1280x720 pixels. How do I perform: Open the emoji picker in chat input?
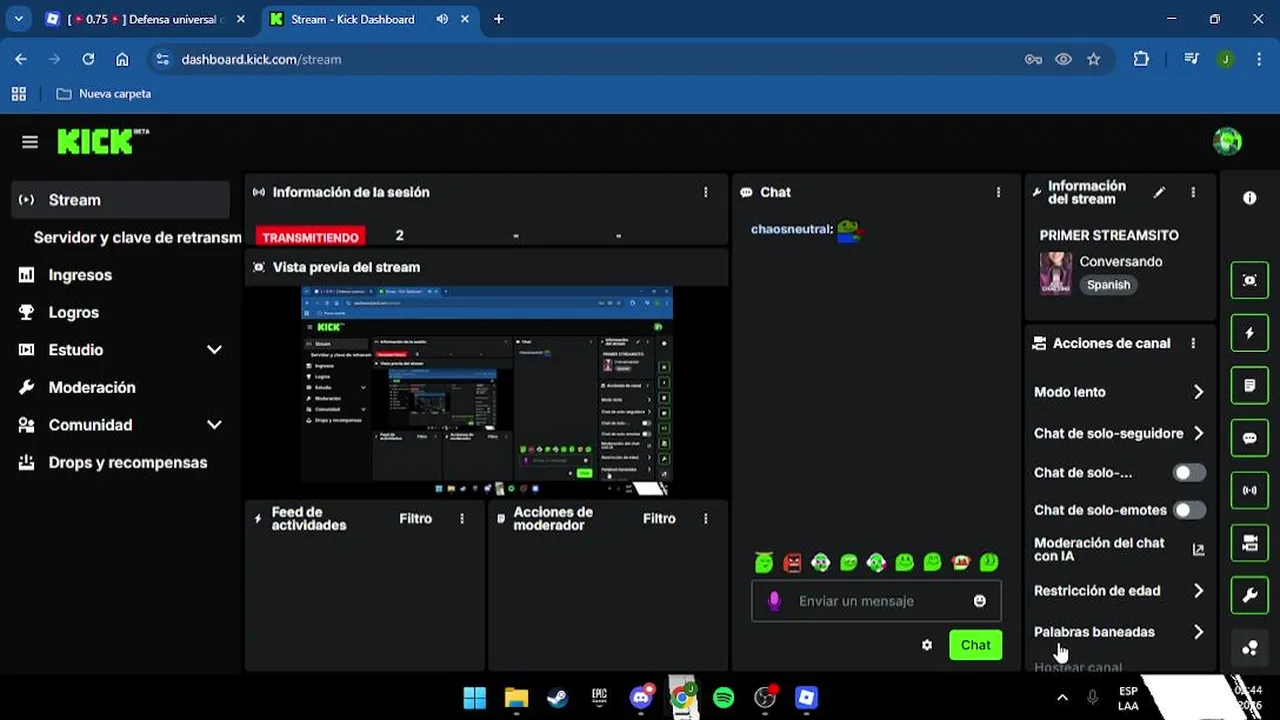[x=980, y=601]
